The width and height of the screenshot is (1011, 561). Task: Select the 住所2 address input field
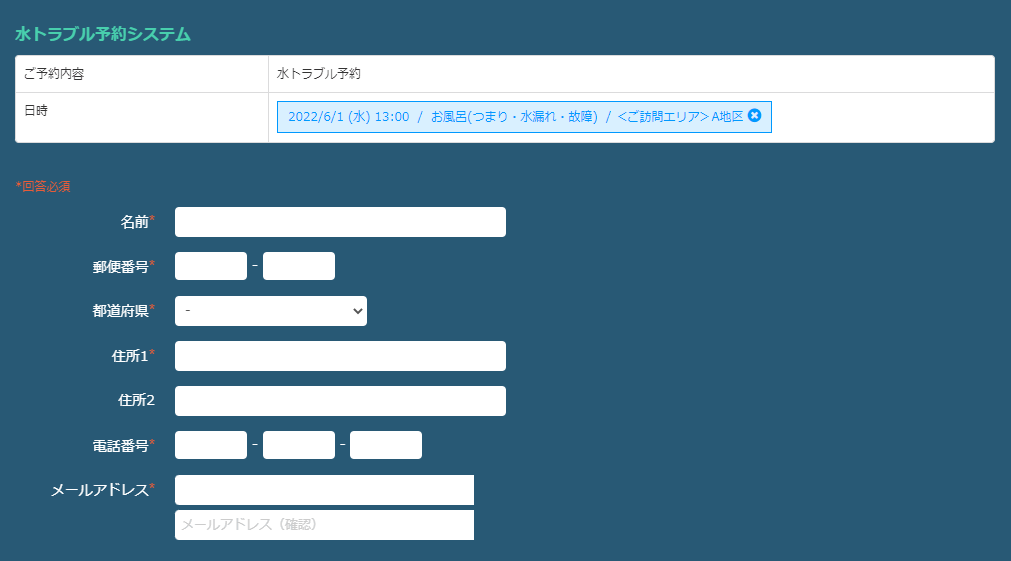[x=340, y=401]
